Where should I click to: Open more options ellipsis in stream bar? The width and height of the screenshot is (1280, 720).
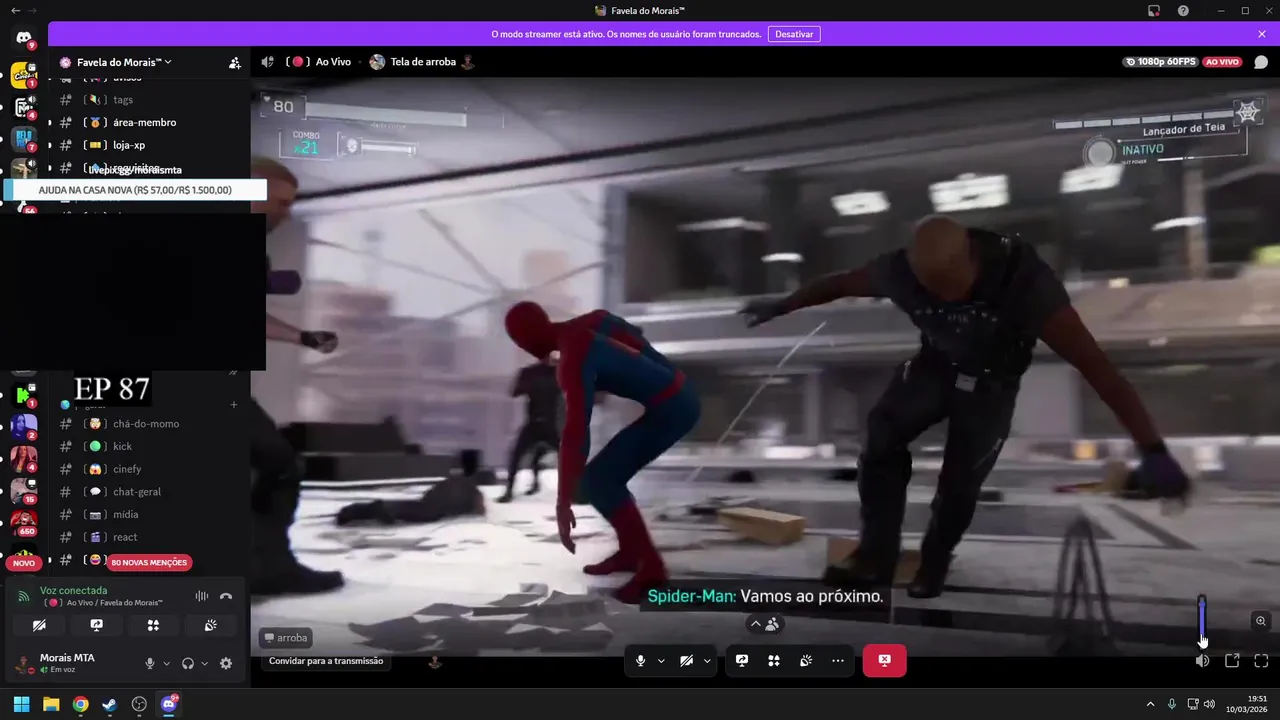838,661
